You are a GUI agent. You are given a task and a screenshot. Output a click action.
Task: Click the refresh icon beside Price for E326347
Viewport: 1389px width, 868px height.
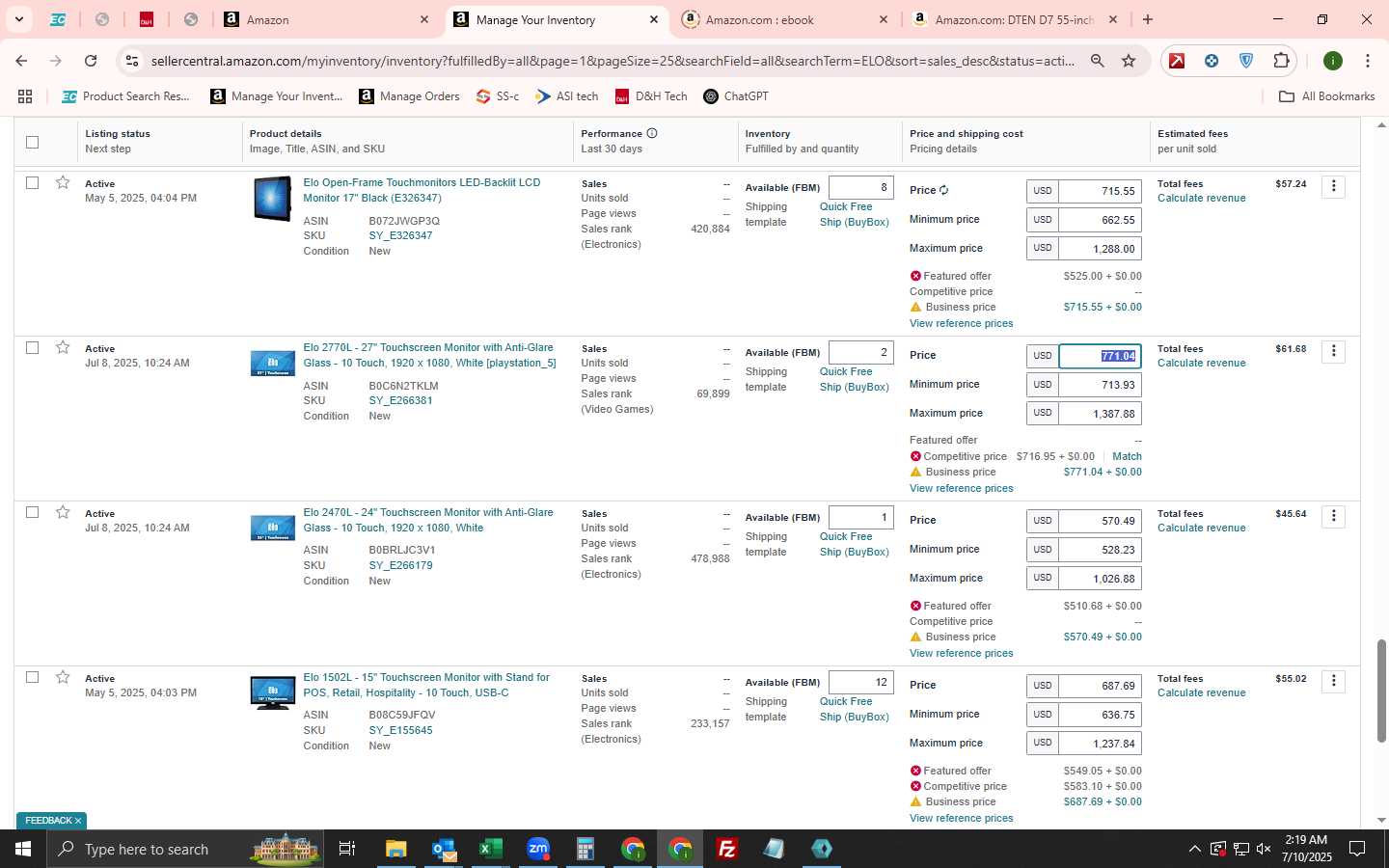point(943,190)
